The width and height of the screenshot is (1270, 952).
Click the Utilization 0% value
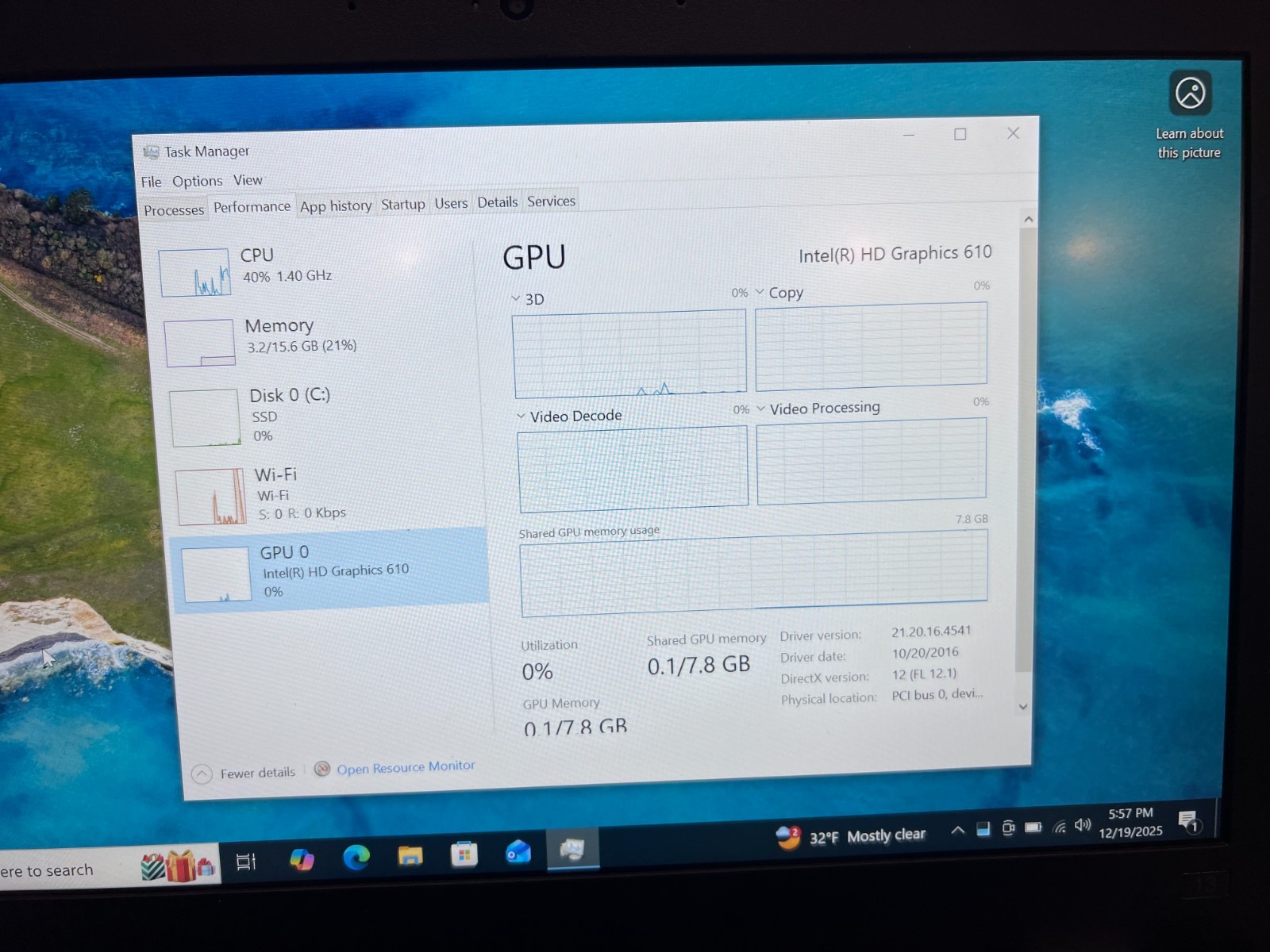tap(537, 672)
